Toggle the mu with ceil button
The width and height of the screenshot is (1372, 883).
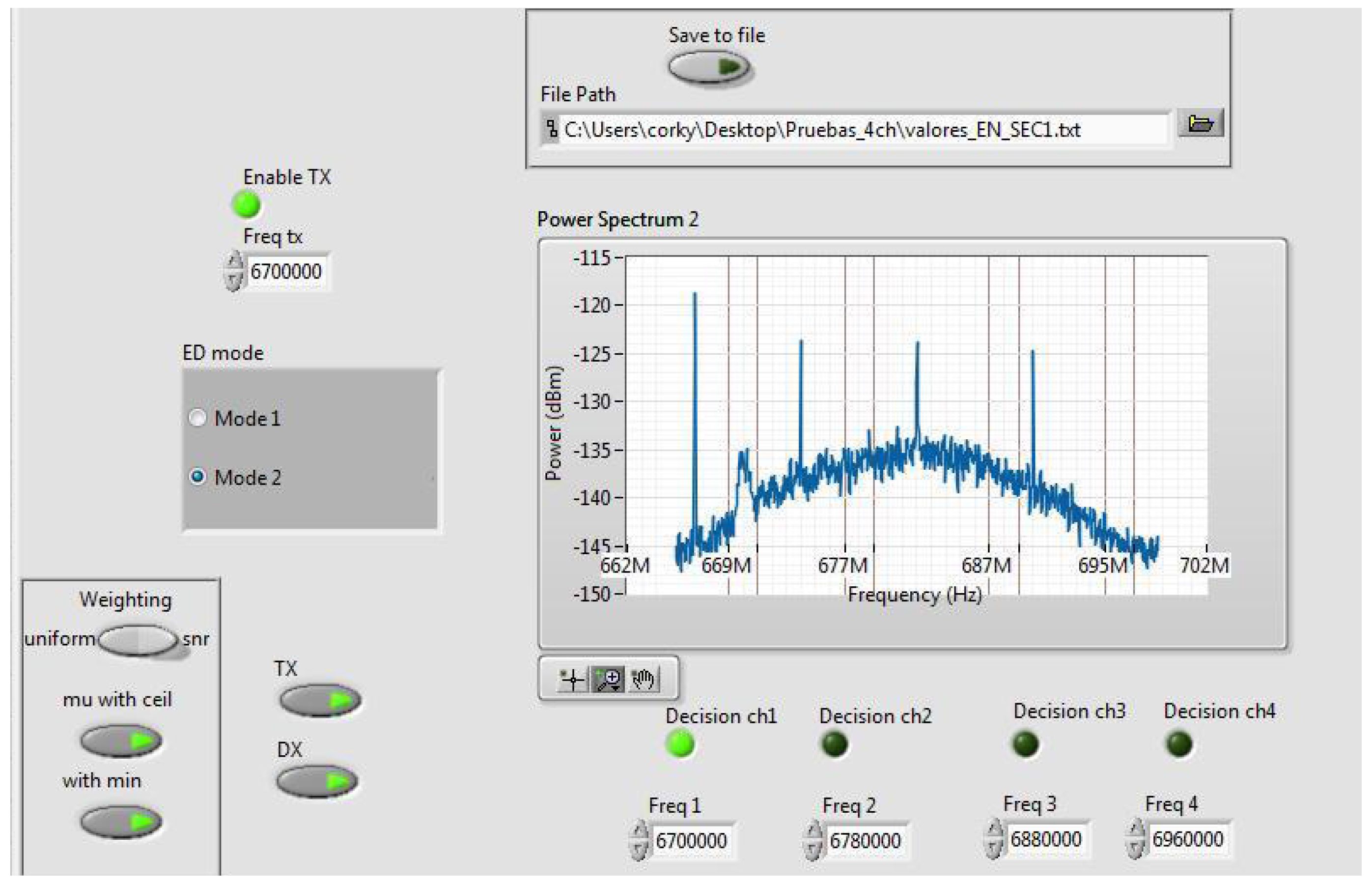click(121, 741)
